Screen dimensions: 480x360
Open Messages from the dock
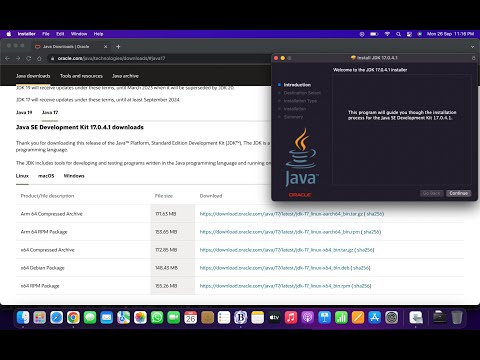pos(90,318)
